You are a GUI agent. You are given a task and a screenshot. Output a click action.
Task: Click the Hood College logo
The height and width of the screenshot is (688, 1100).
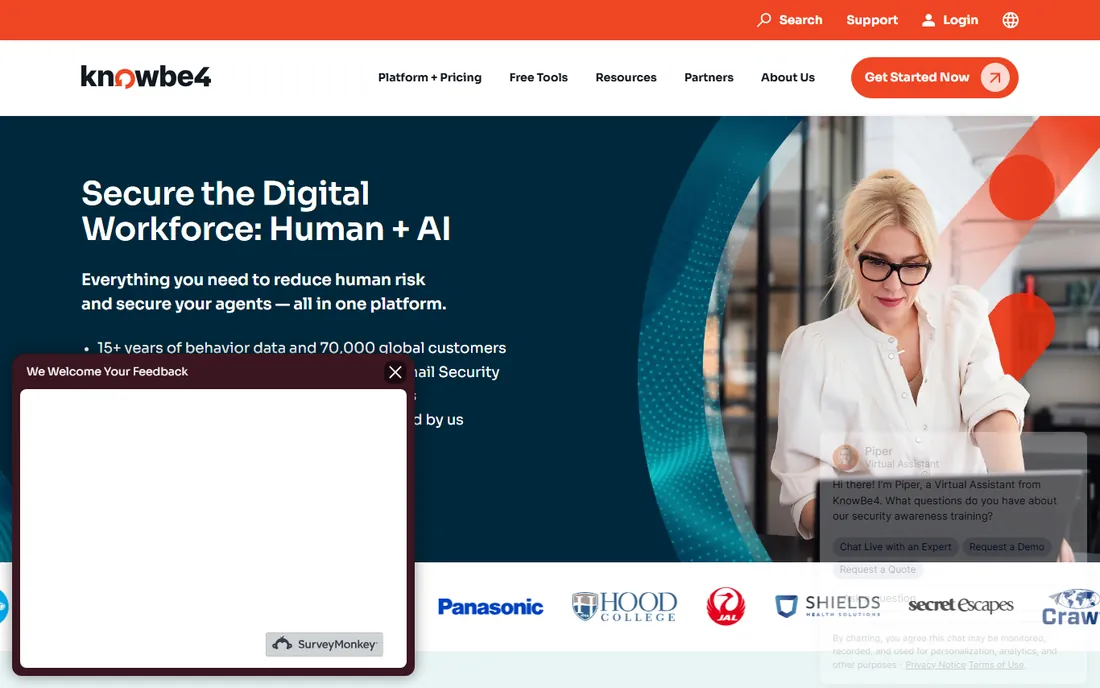(x=624, y=606)
